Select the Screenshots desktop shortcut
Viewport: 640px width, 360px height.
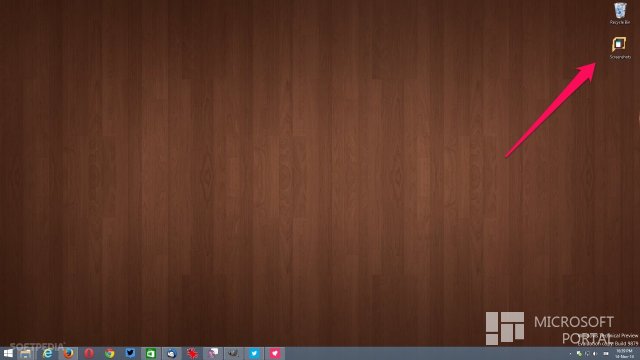[x=620, y=48]
